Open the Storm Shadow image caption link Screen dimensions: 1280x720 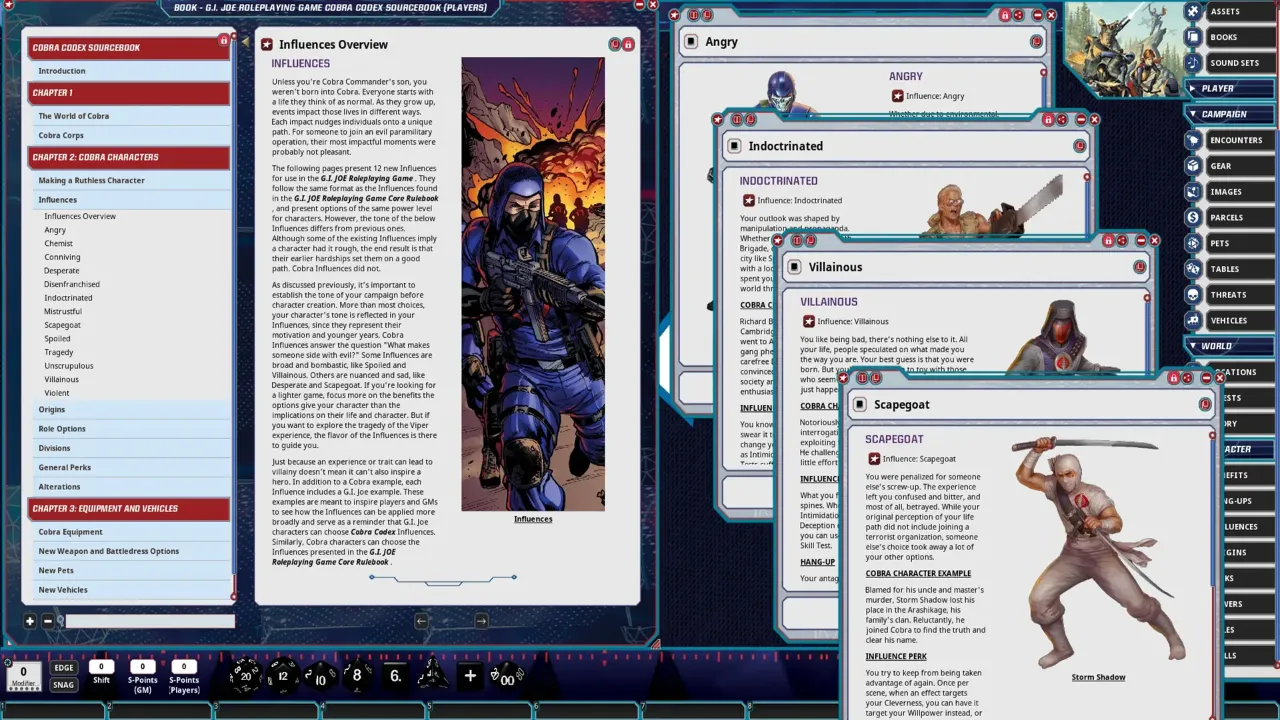click(x=1098, y=677)
